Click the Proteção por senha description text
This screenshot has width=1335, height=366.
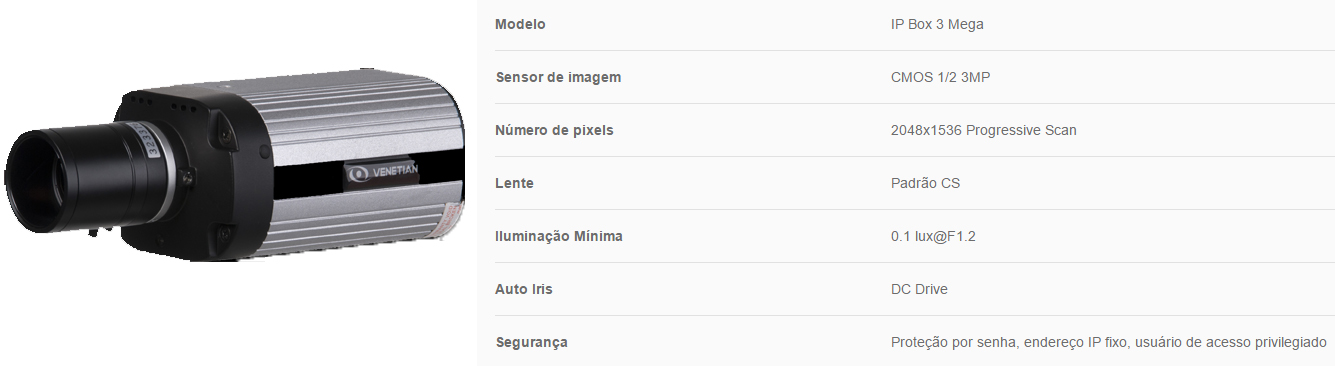(1108, 342)
